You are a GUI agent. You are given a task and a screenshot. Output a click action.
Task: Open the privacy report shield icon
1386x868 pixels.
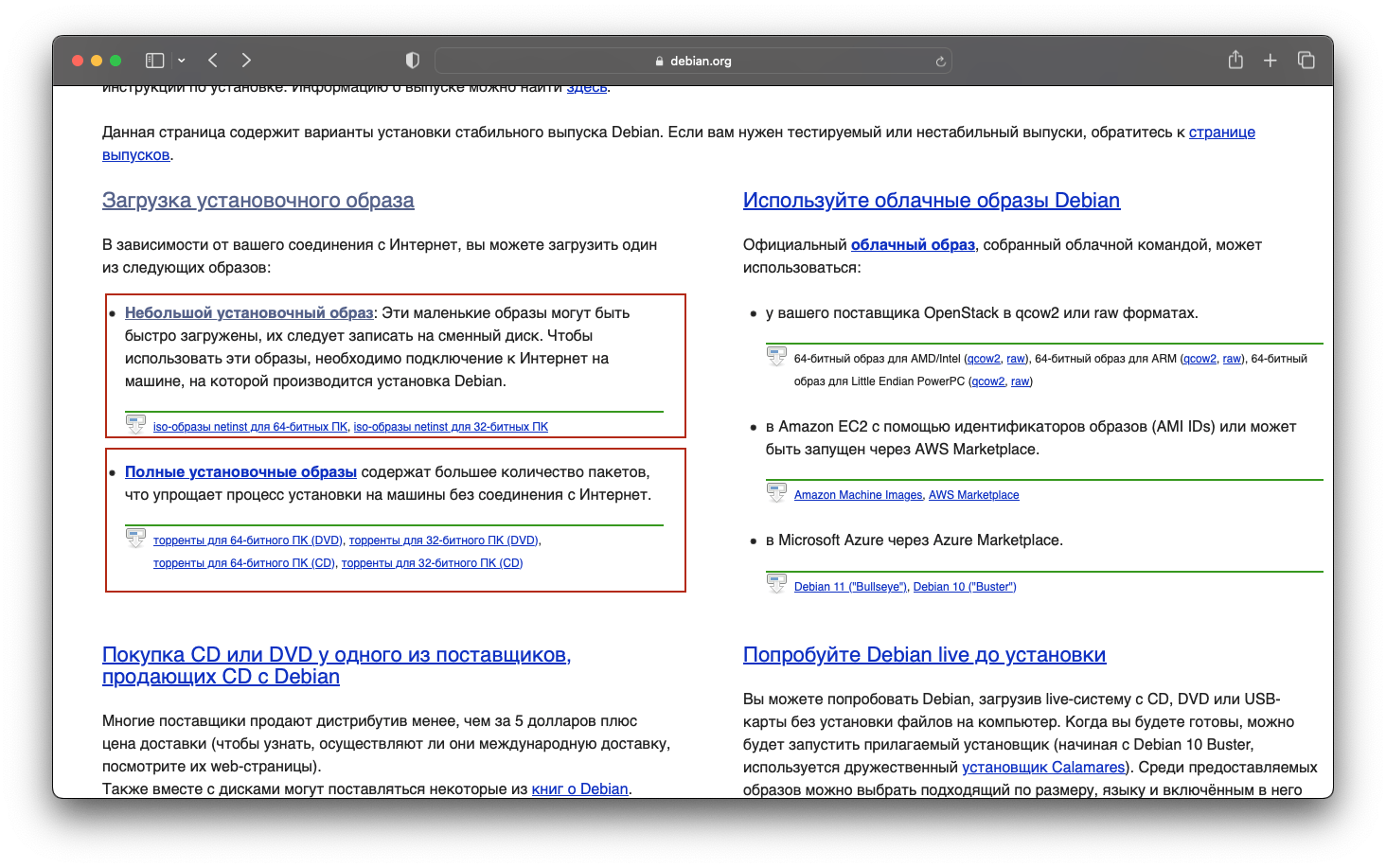(412, 61)
